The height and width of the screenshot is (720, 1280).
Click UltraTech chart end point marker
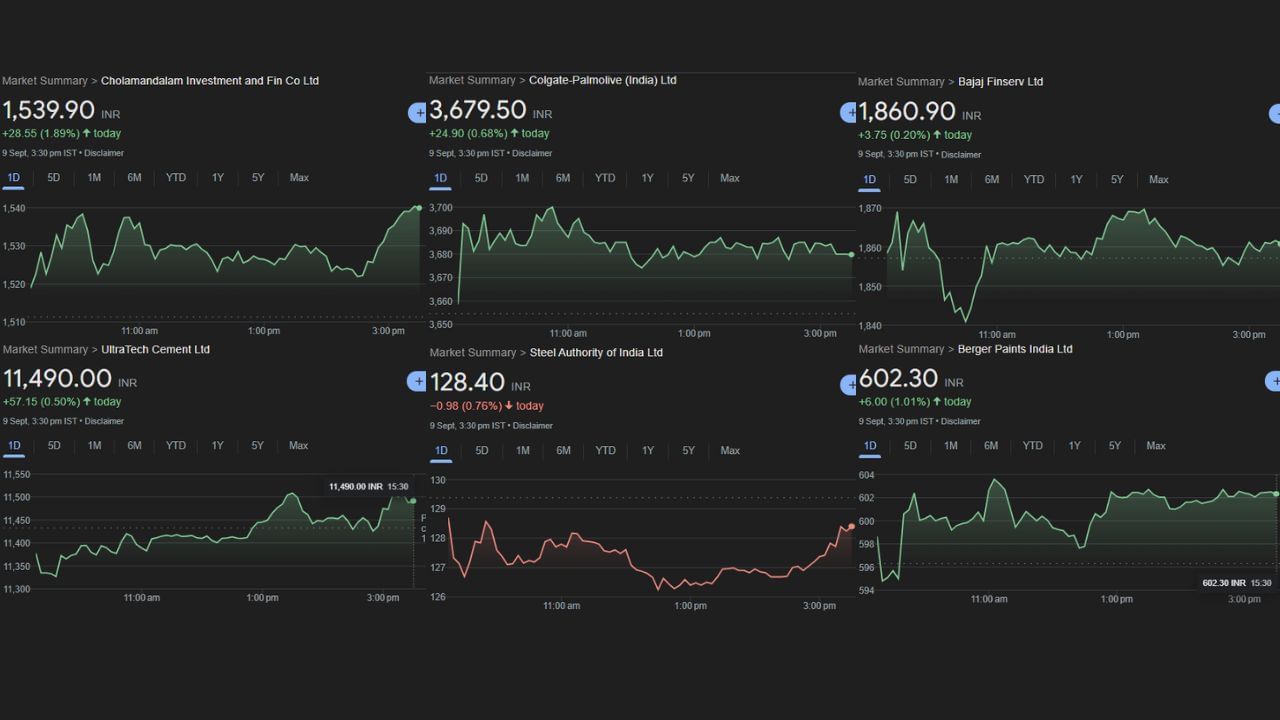(x=413, y=500)
